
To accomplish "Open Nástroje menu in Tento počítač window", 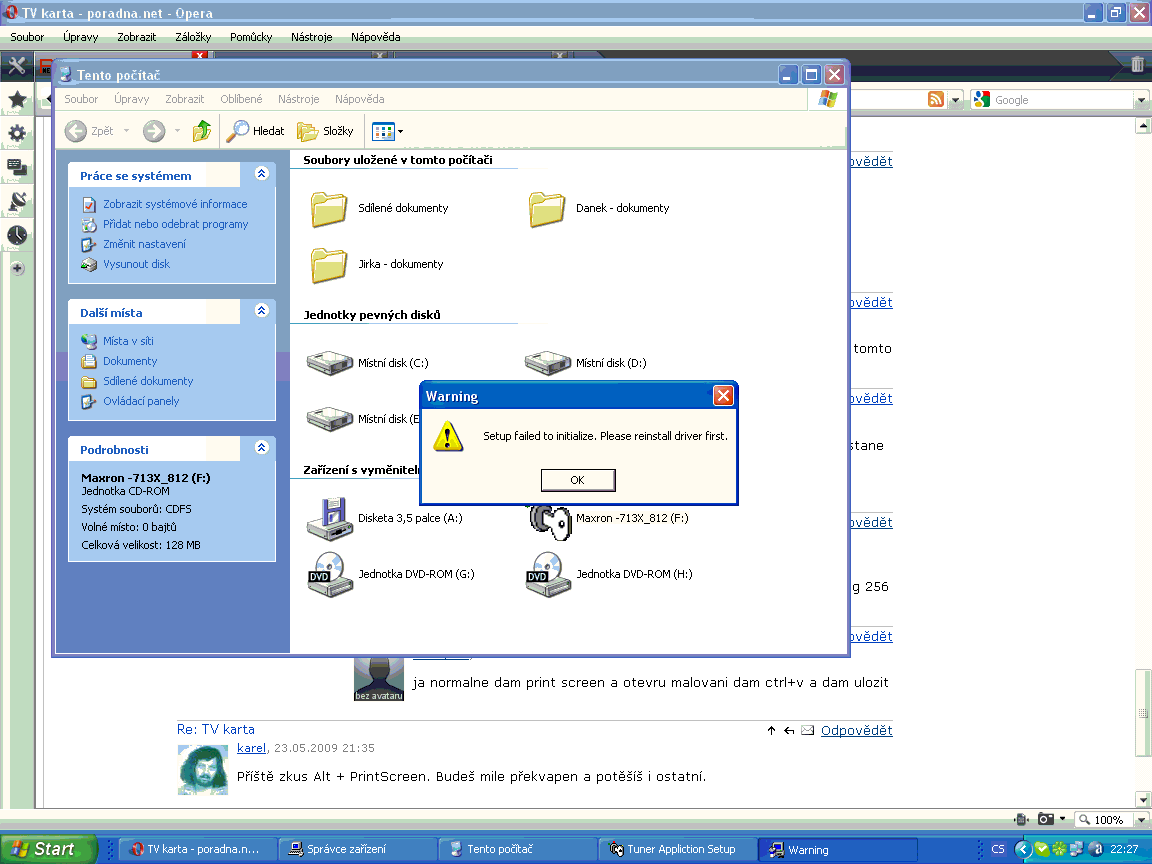I will (x=298, y=99).
